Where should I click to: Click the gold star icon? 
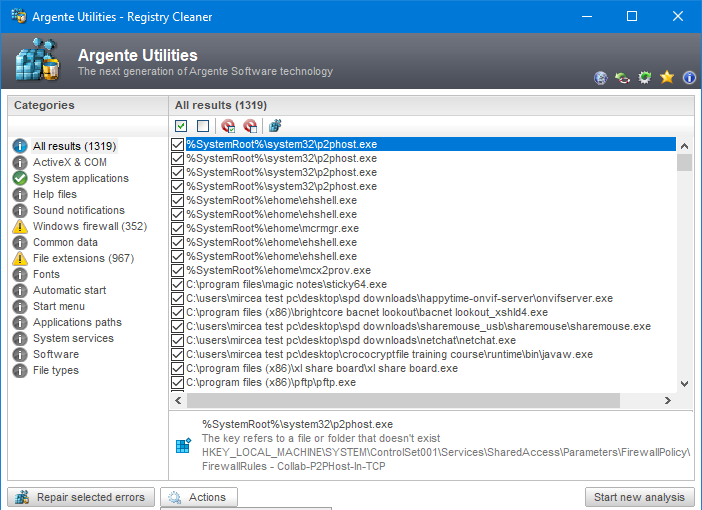[667, 77]
